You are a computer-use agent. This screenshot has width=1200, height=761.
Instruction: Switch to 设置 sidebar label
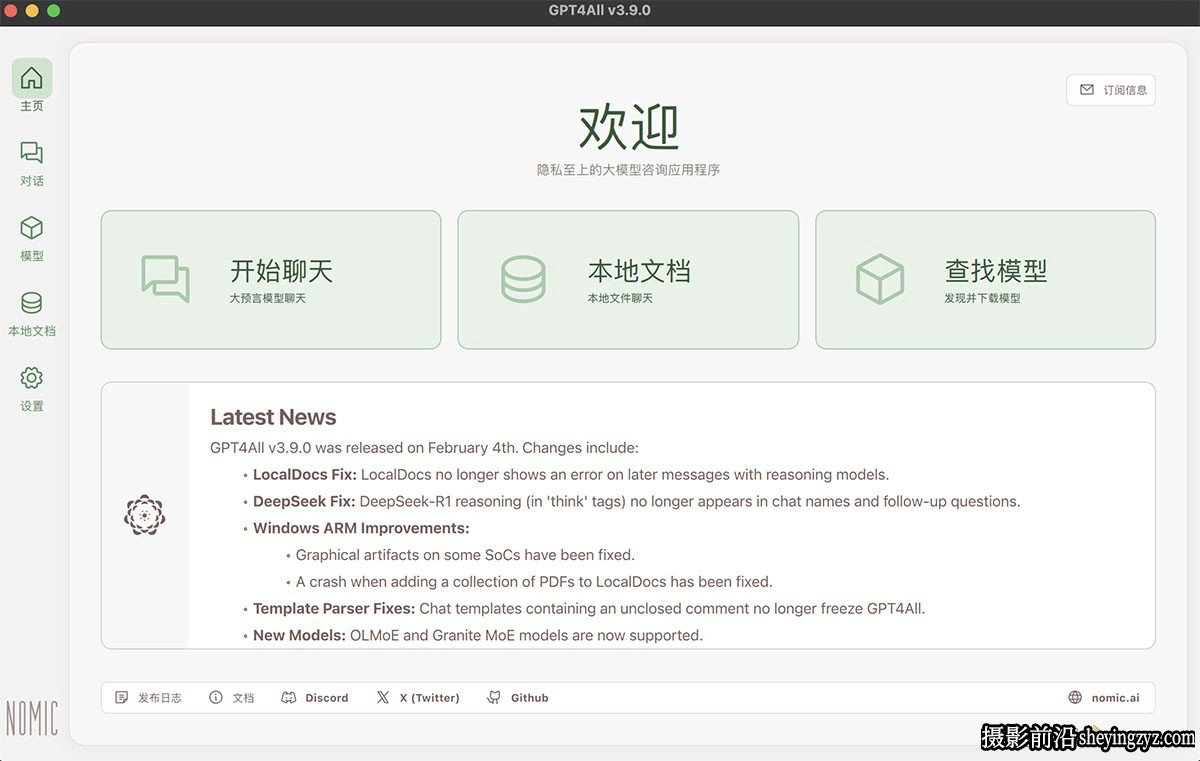(32, 406)
